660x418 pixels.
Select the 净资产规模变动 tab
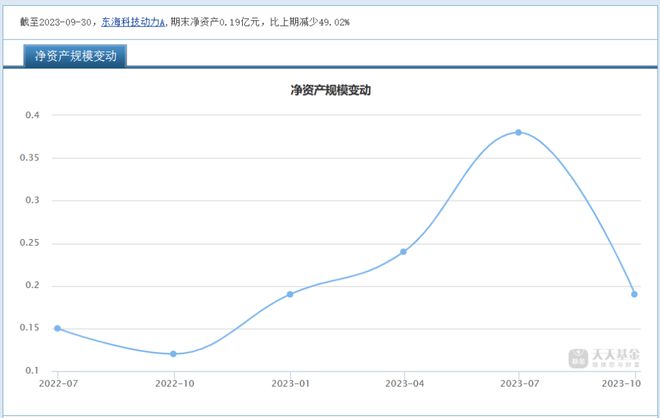76,56
